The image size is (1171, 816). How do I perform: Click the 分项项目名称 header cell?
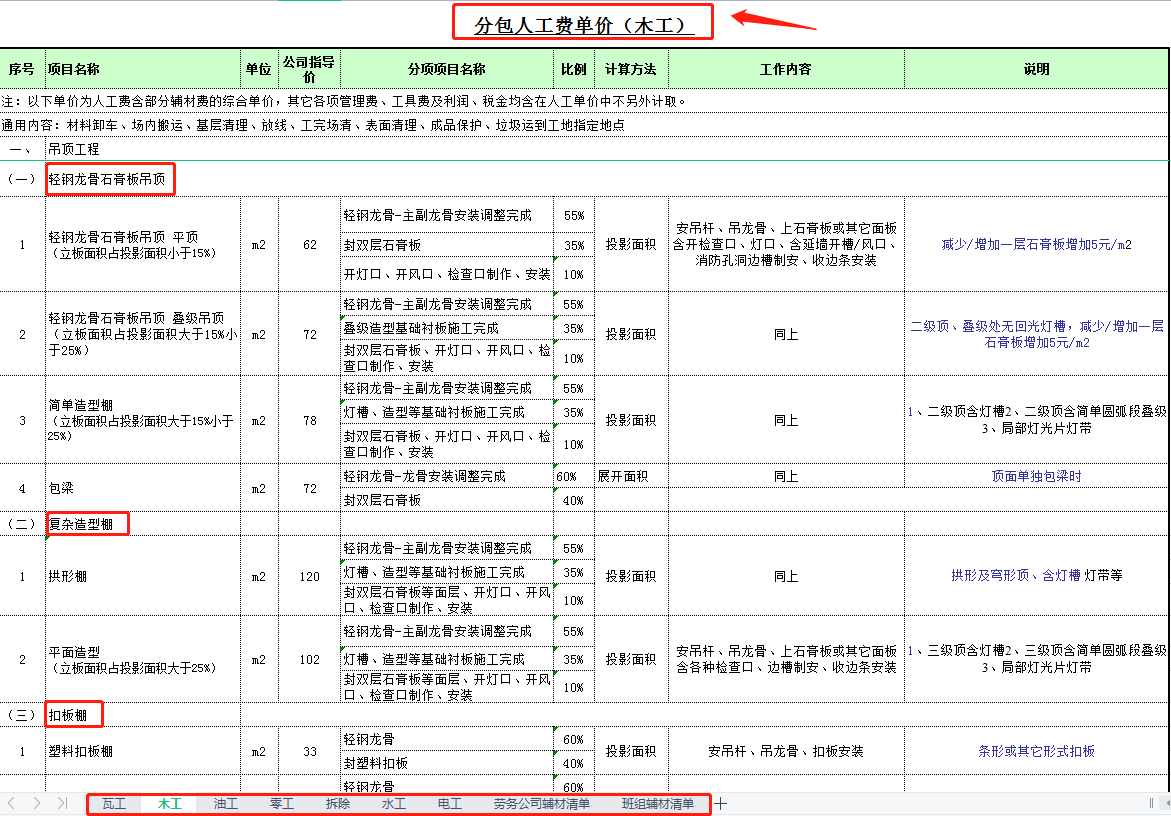pyautogui.click(x=447, y=69)
